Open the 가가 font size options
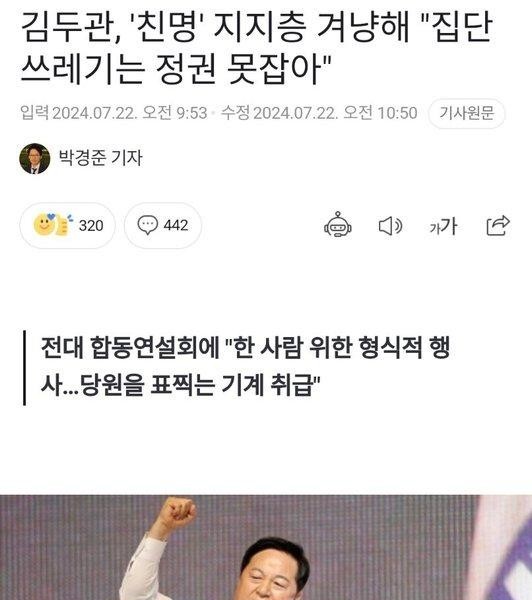Viewport: 532px width, 600px height. (443, 226)
